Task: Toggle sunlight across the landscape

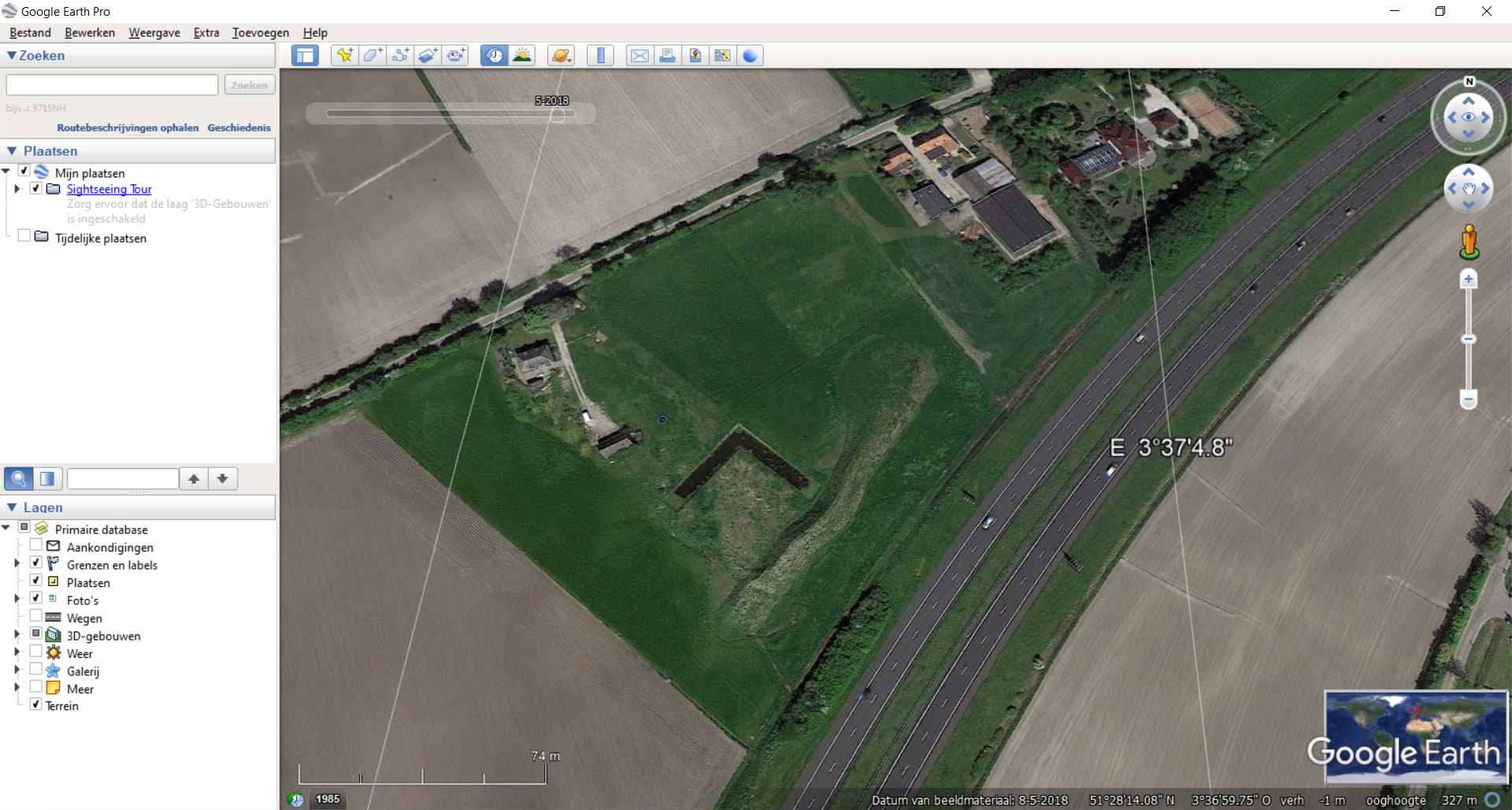Action: 521,55
